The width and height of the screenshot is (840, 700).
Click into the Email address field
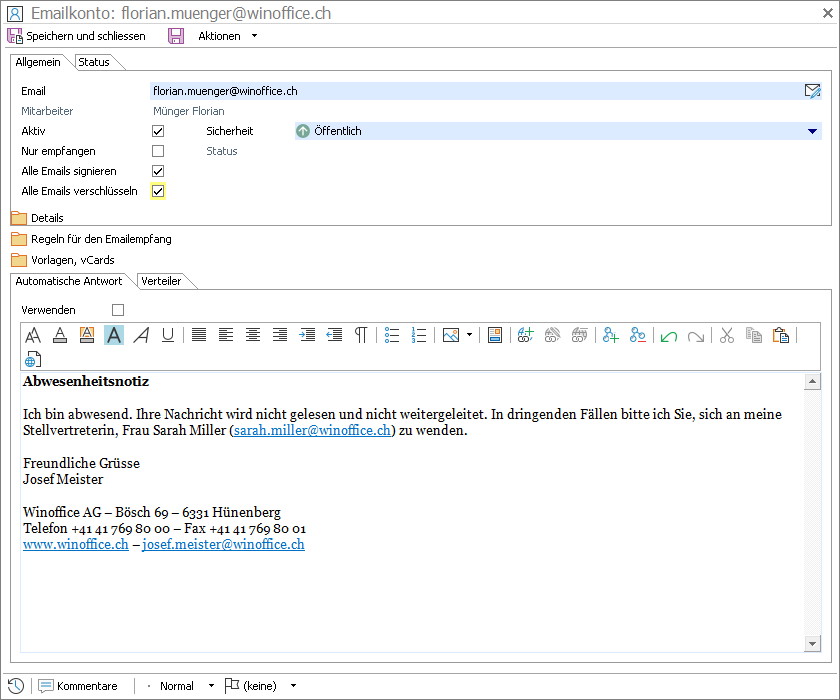[x=470, y=91]
